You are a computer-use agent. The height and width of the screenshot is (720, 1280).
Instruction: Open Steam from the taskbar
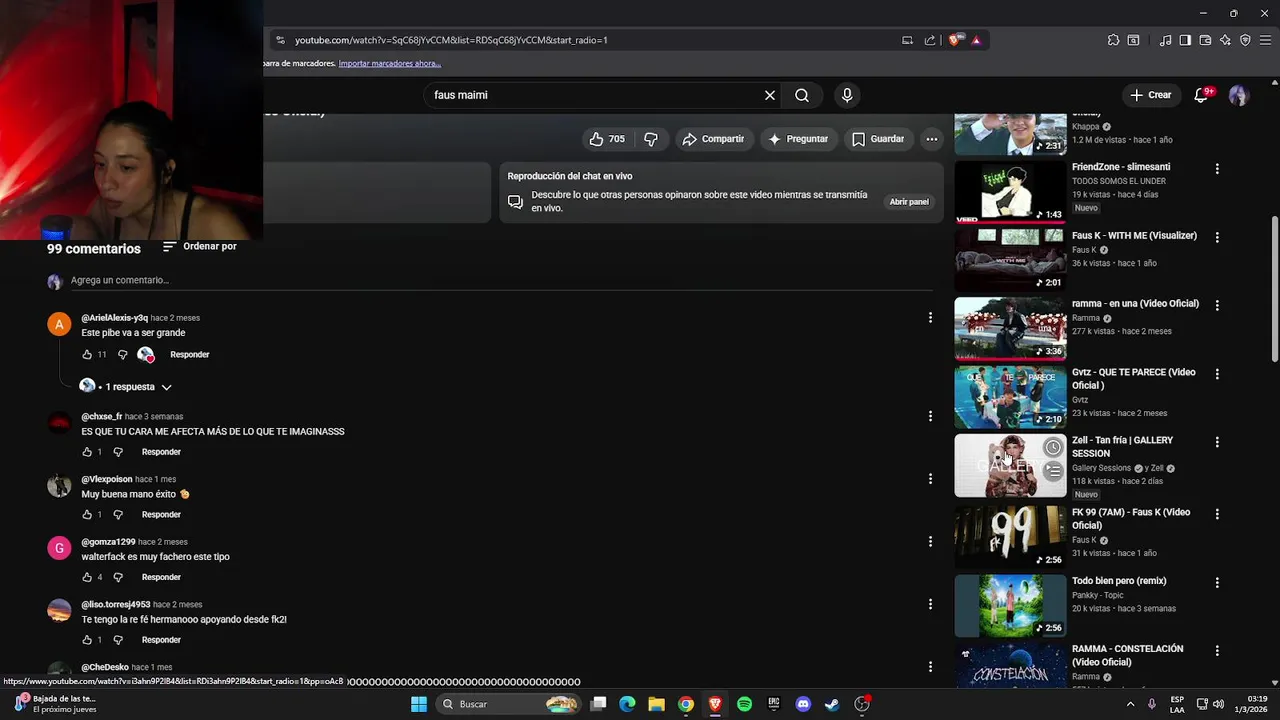pyautogui.click(x=832, y=704)
